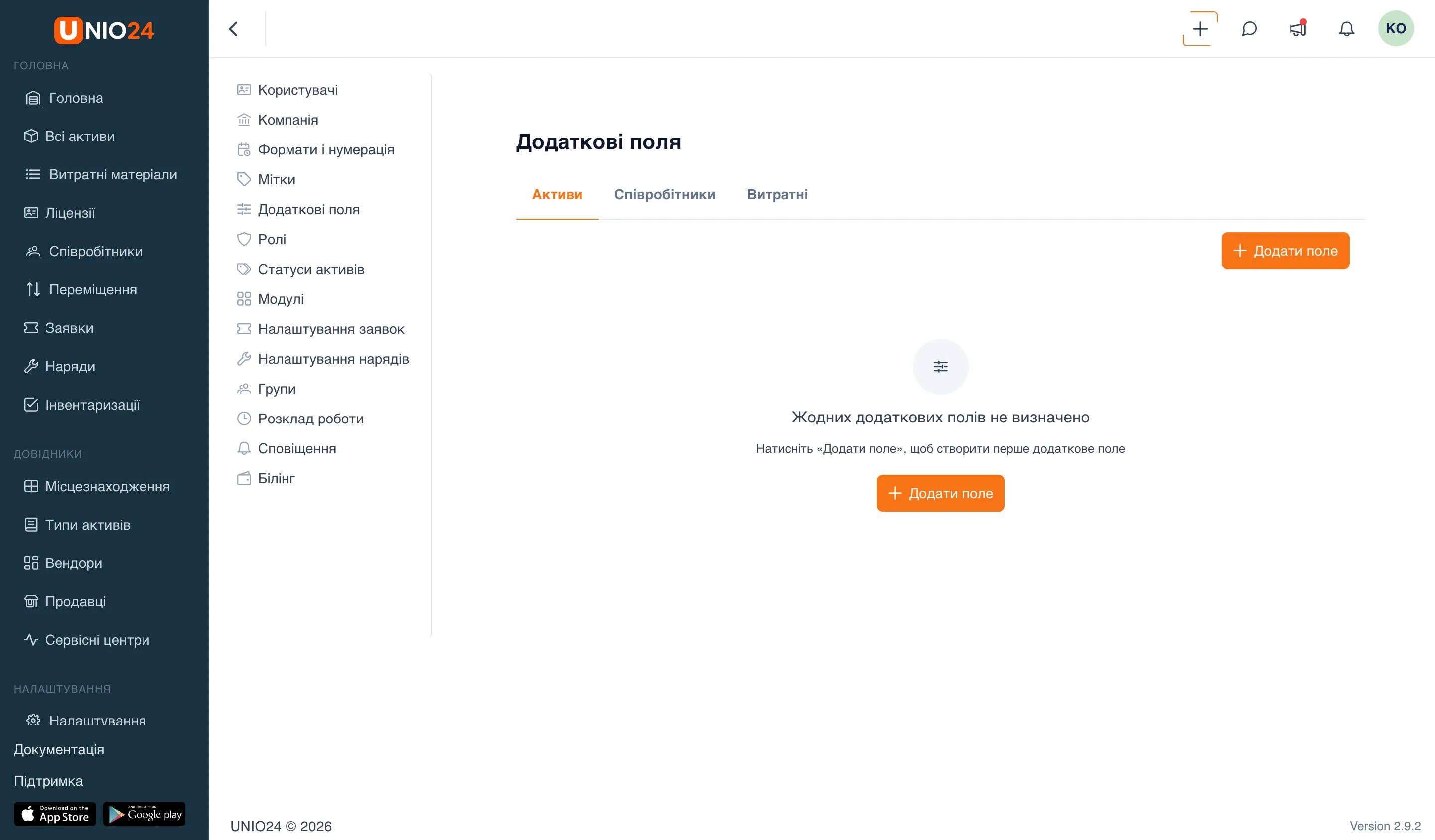Switch to the Співробітники tab

(665, 195)
